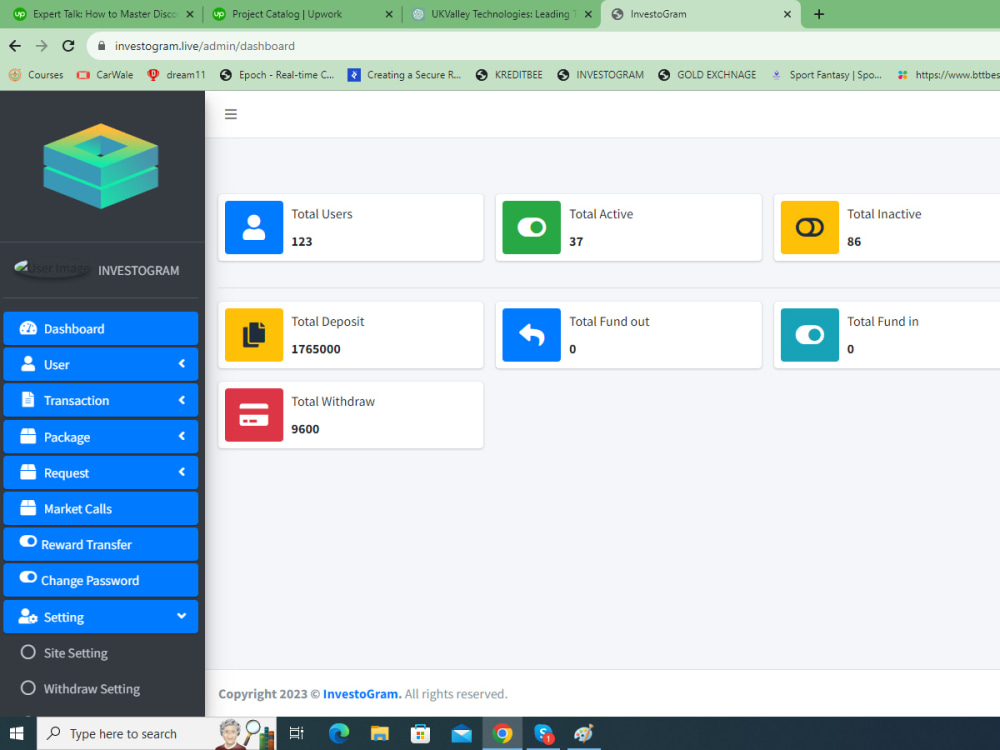Screen dimensions: 1000x750
Task: Open the Market Calls section
Action: coord(100,508)
